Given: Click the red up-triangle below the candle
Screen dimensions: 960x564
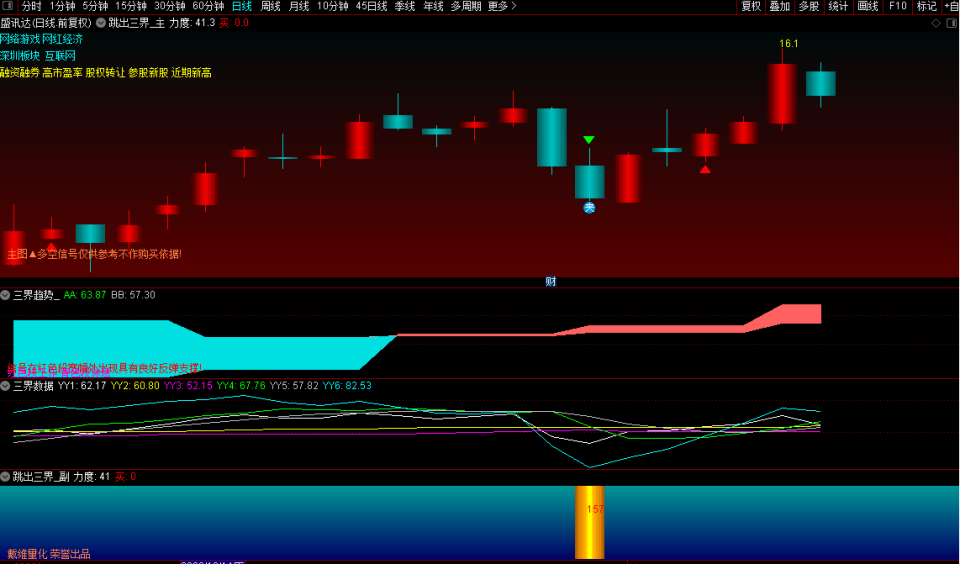Looking at the screenshot, I should coord(705,169).
